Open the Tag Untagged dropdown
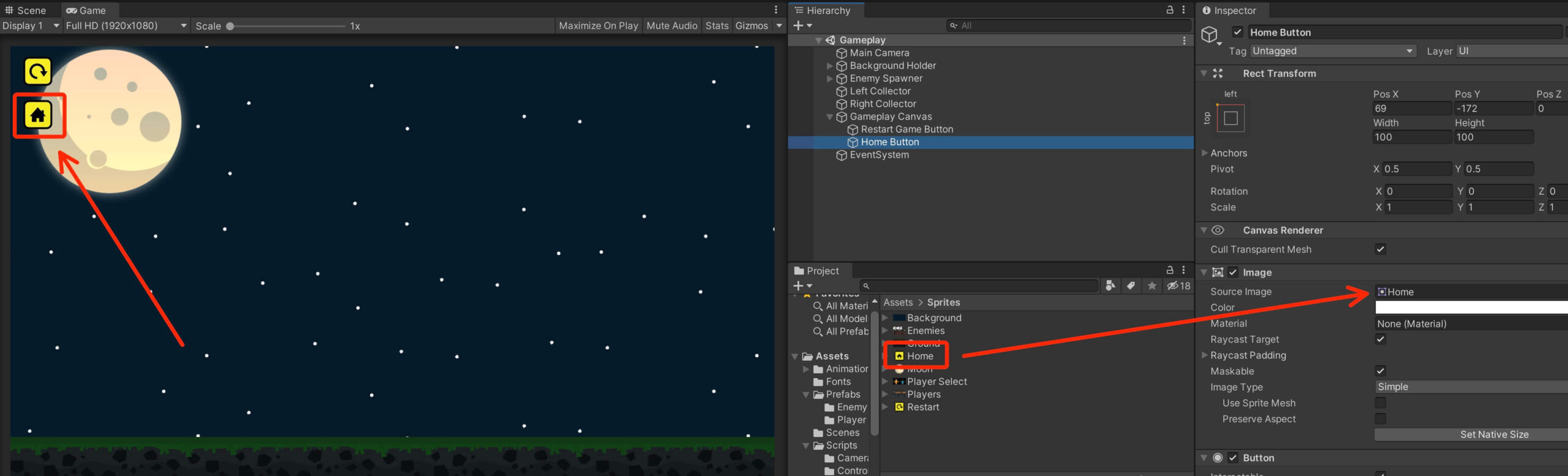This screenshot has height=476, width=1568. (1332, 51)
